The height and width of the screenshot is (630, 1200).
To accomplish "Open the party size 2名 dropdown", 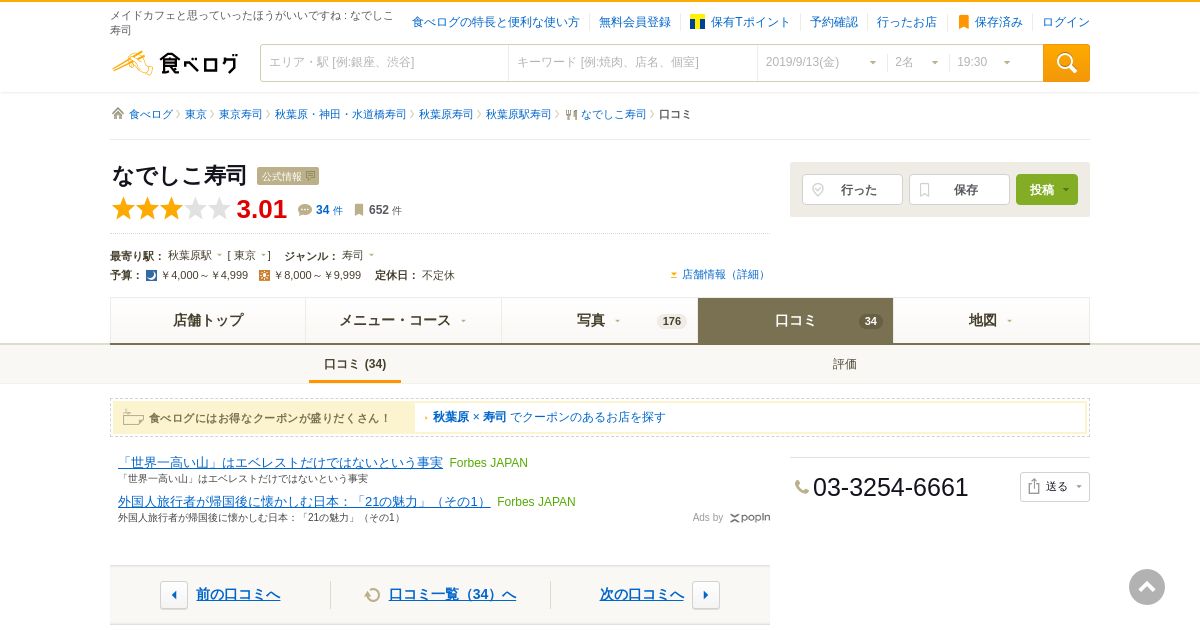I will (x=918, y=63).
